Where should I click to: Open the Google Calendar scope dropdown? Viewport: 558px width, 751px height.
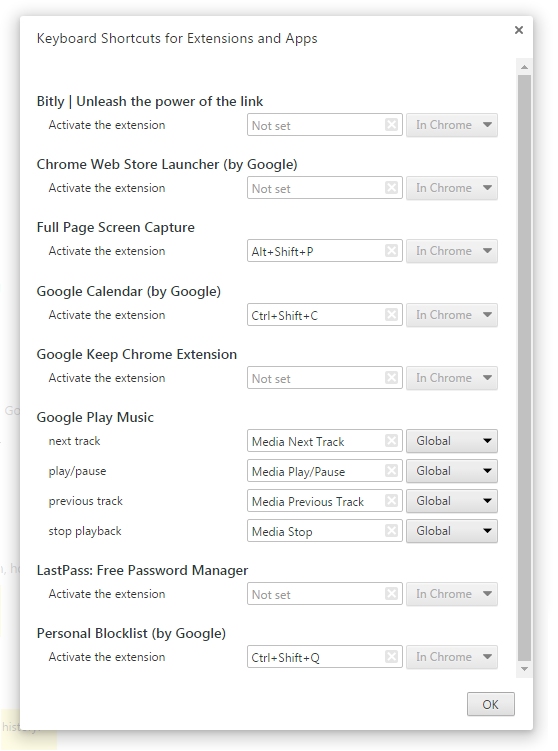pyautogui.click(x=452, y=315)
